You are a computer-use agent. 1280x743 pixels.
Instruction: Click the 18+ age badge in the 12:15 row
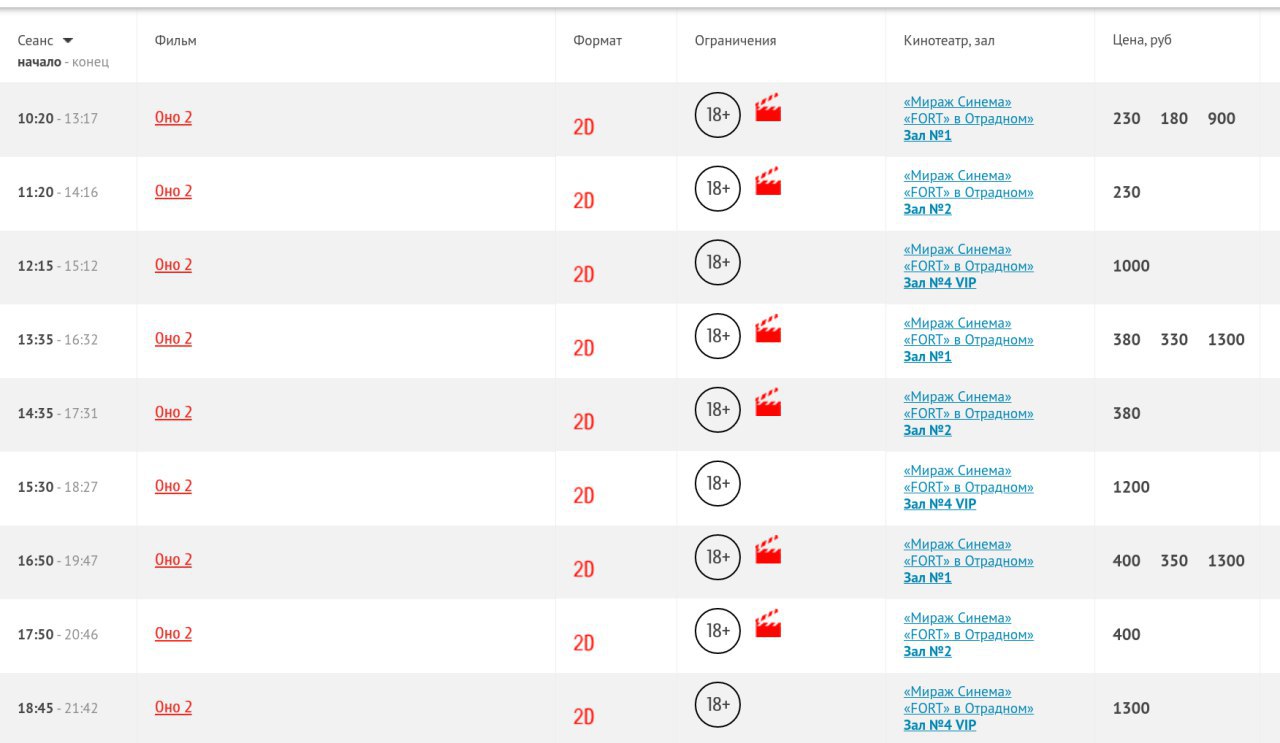(x=718, y=262)
